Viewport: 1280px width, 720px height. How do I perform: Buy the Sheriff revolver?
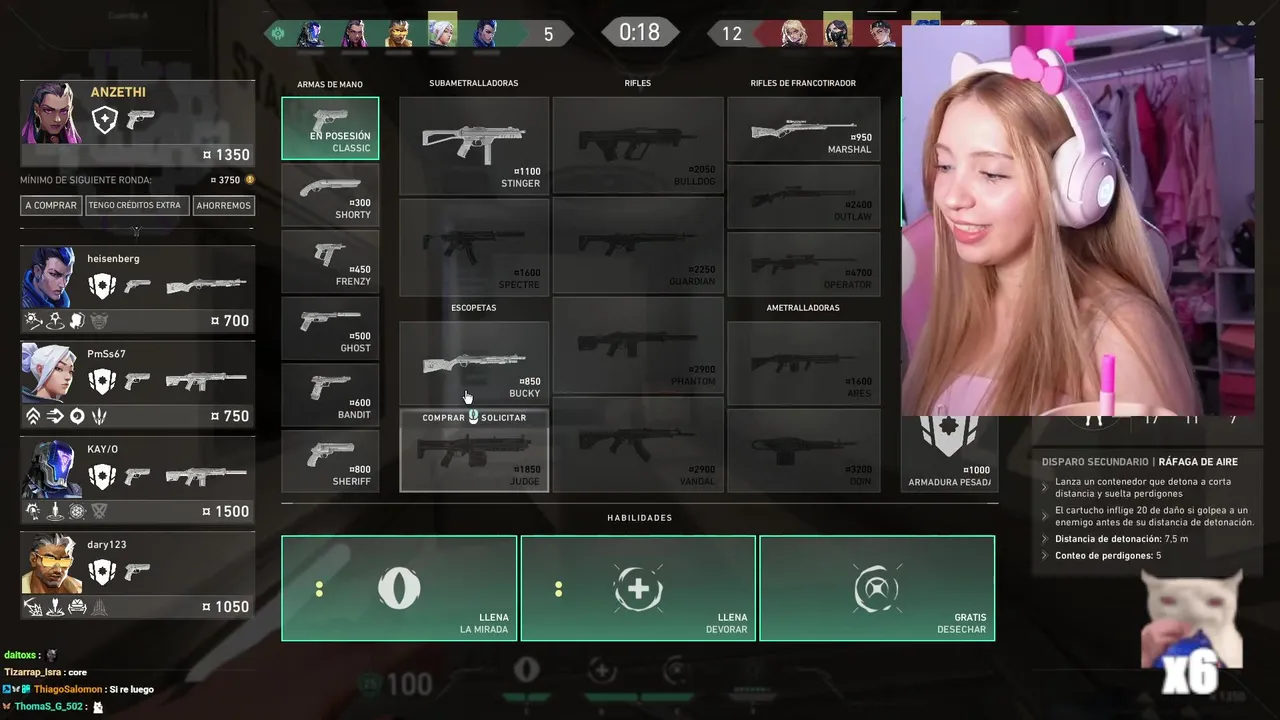(330, 461)
